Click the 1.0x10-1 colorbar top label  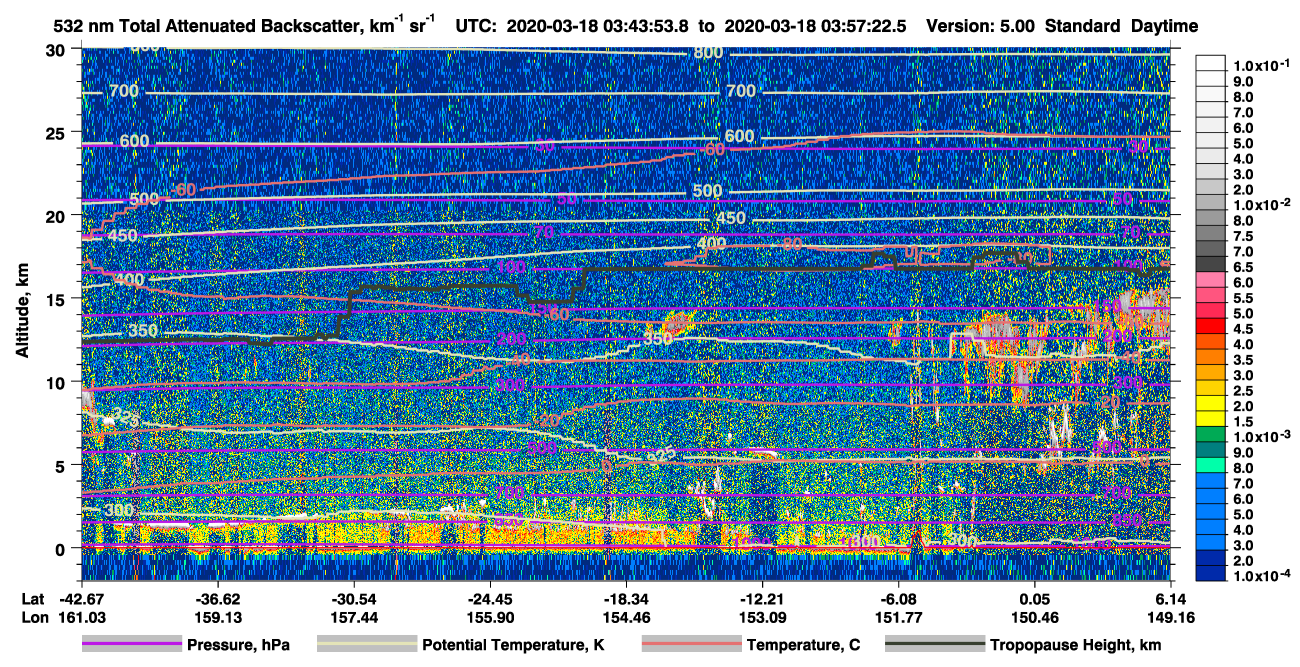pyautogui.click(x=1261, y=64)
